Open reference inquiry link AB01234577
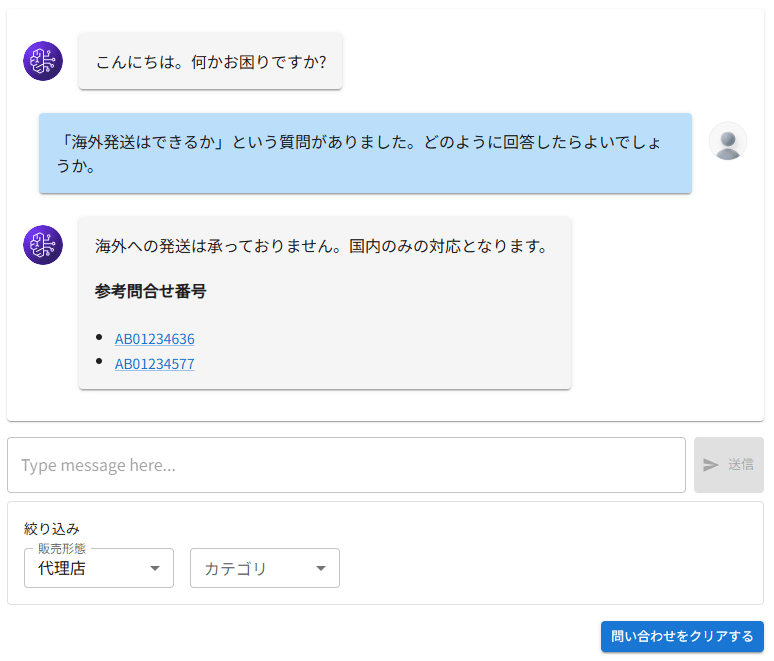This screenshot has height=661, width=774. [155, 364]
